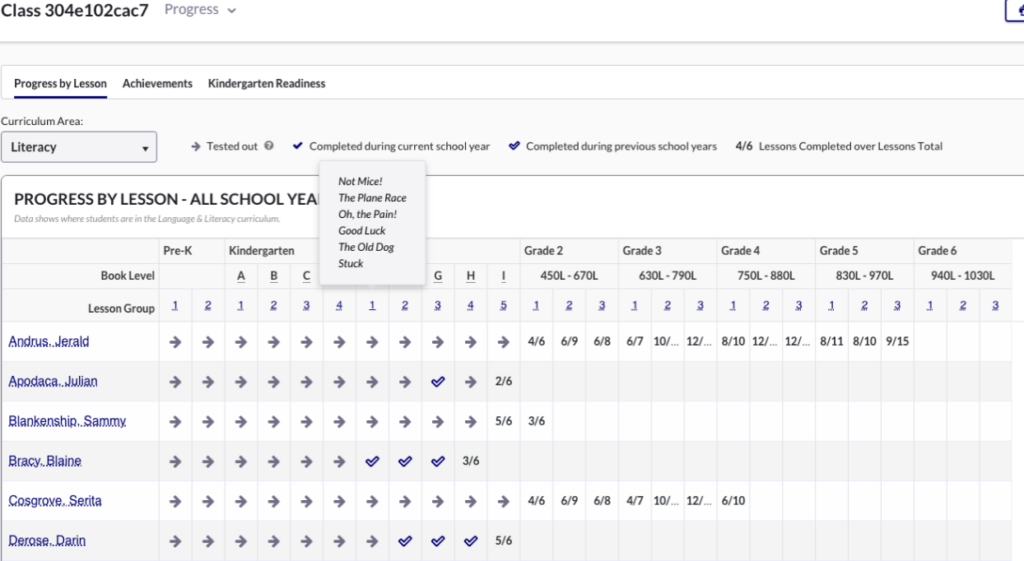Click the Tested out arrow legend icon
1024x561 pixels.
pos(195,146)
